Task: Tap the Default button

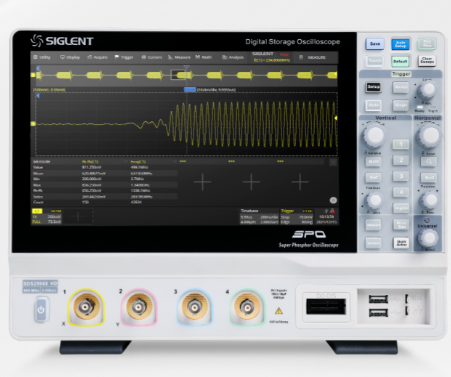Action: point(400,61)
